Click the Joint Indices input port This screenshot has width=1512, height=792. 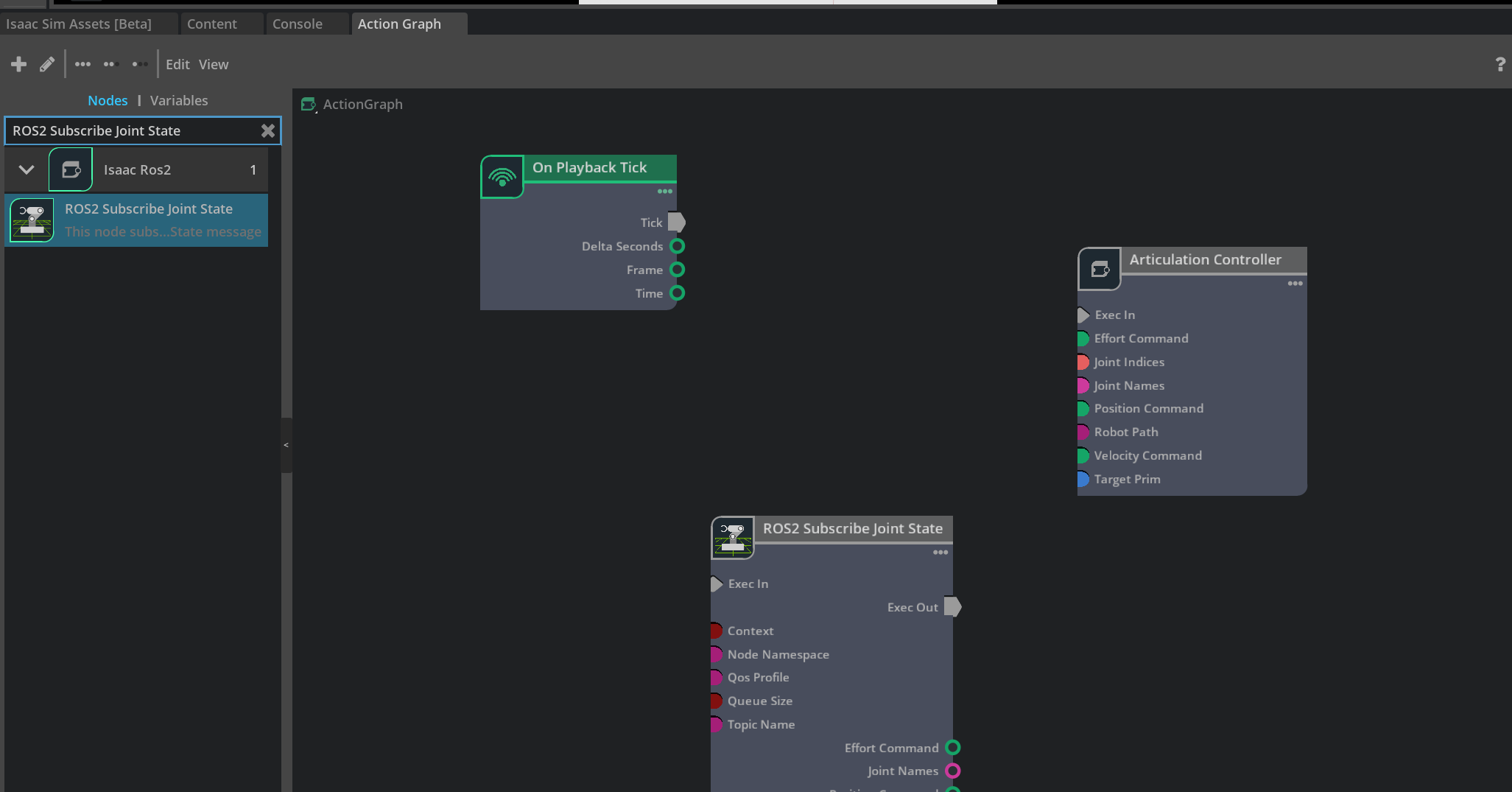pyautogui.click(x=1083, y=362)
